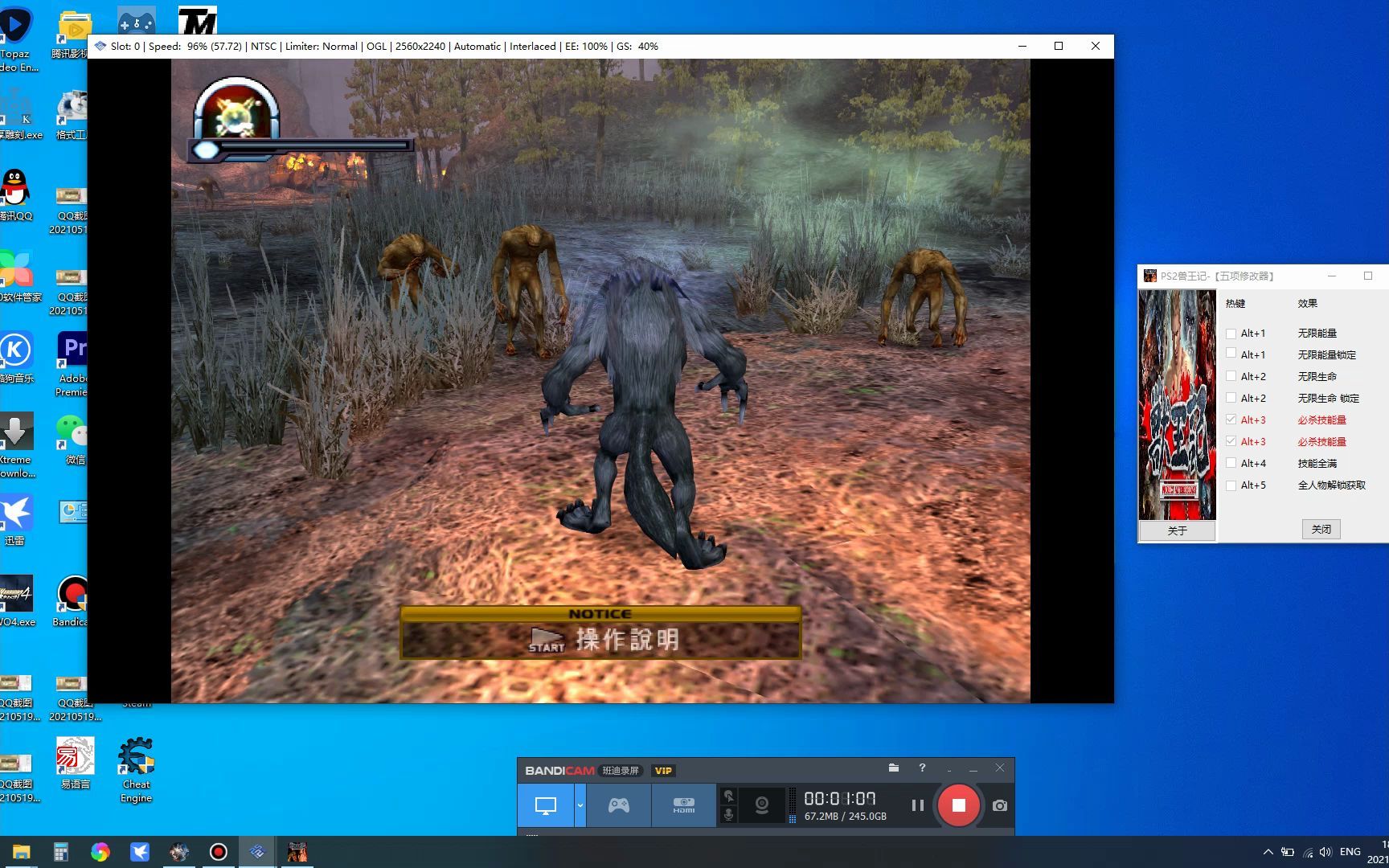Open Bandicam help question mark

[x=922, y=768]
